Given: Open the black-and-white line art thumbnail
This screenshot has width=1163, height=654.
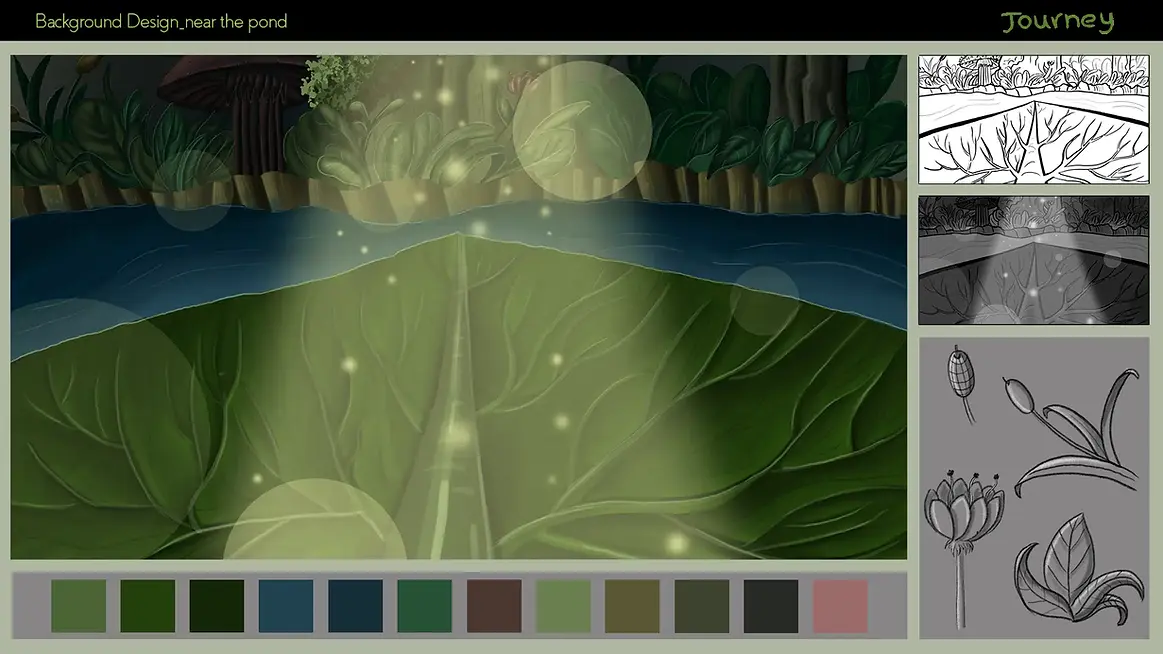Looking at the screenshot, I should tap(1034, 119).
